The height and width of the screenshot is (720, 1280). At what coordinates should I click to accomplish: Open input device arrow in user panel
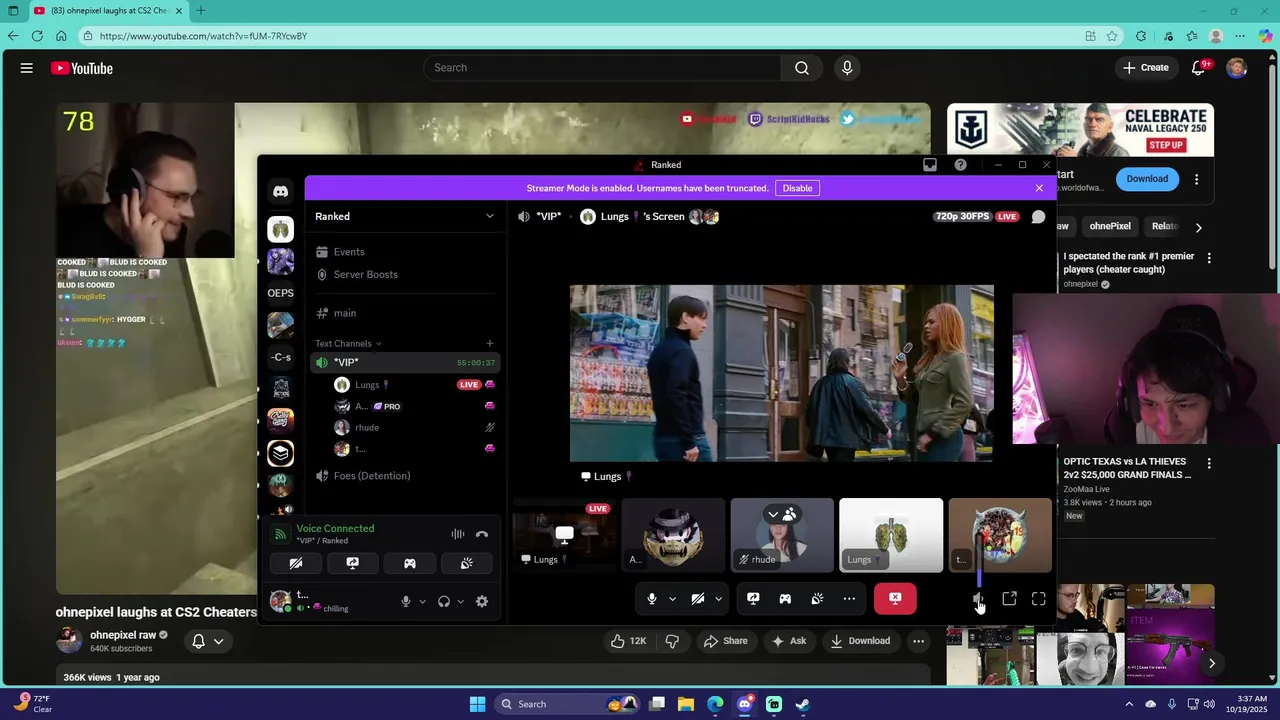pos(422,602)
